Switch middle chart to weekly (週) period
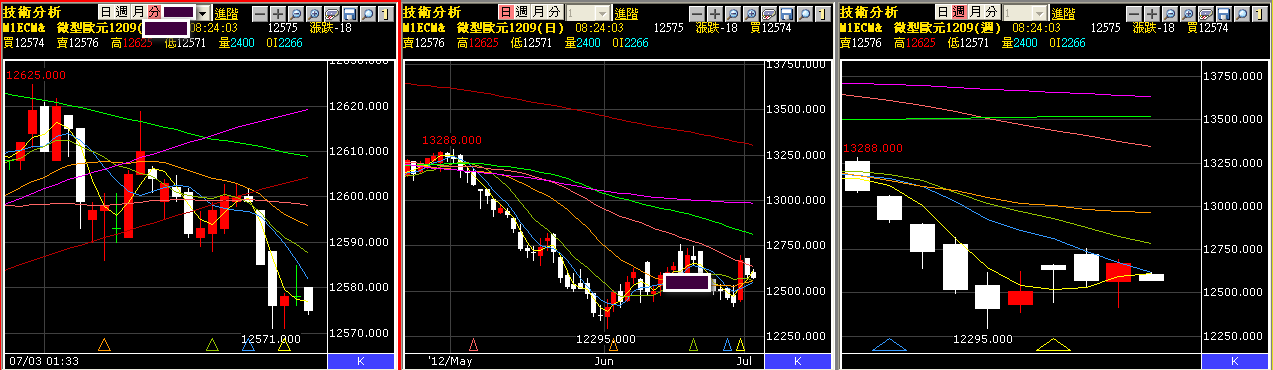 click(523, 12)
